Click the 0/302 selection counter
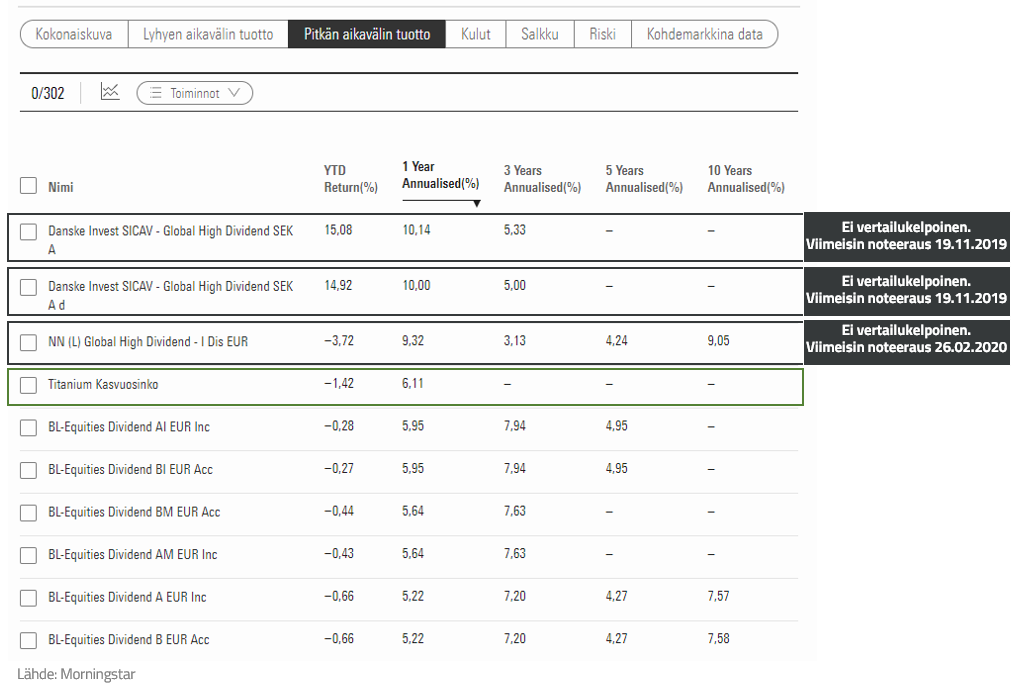Screen dimensions: 1016x690 coord(48,93)
